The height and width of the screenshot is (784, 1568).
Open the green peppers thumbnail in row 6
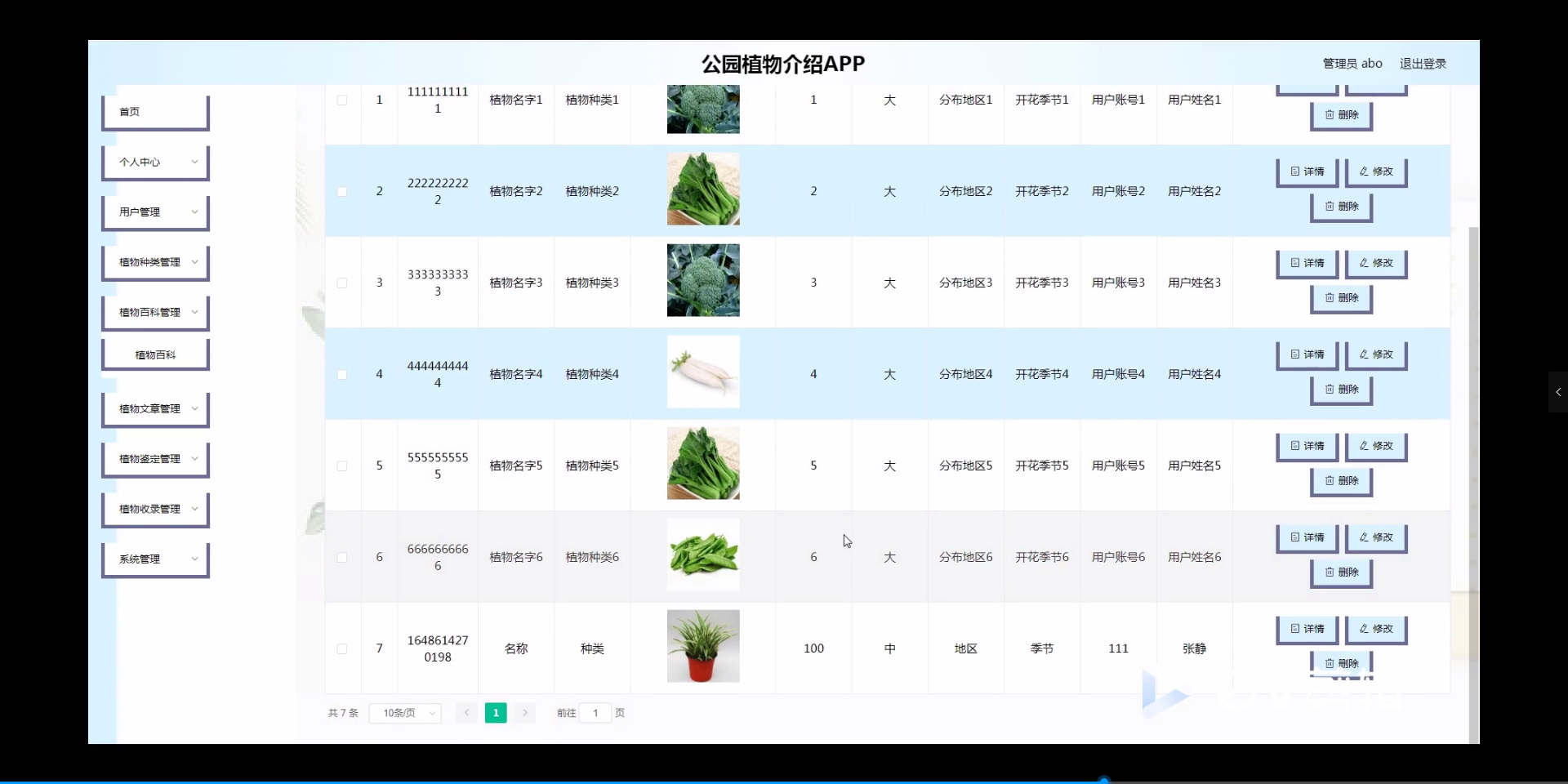pos(703,555)
